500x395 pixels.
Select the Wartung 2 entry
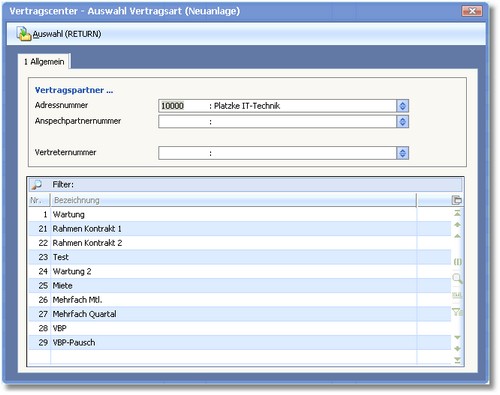coord(240,271)
